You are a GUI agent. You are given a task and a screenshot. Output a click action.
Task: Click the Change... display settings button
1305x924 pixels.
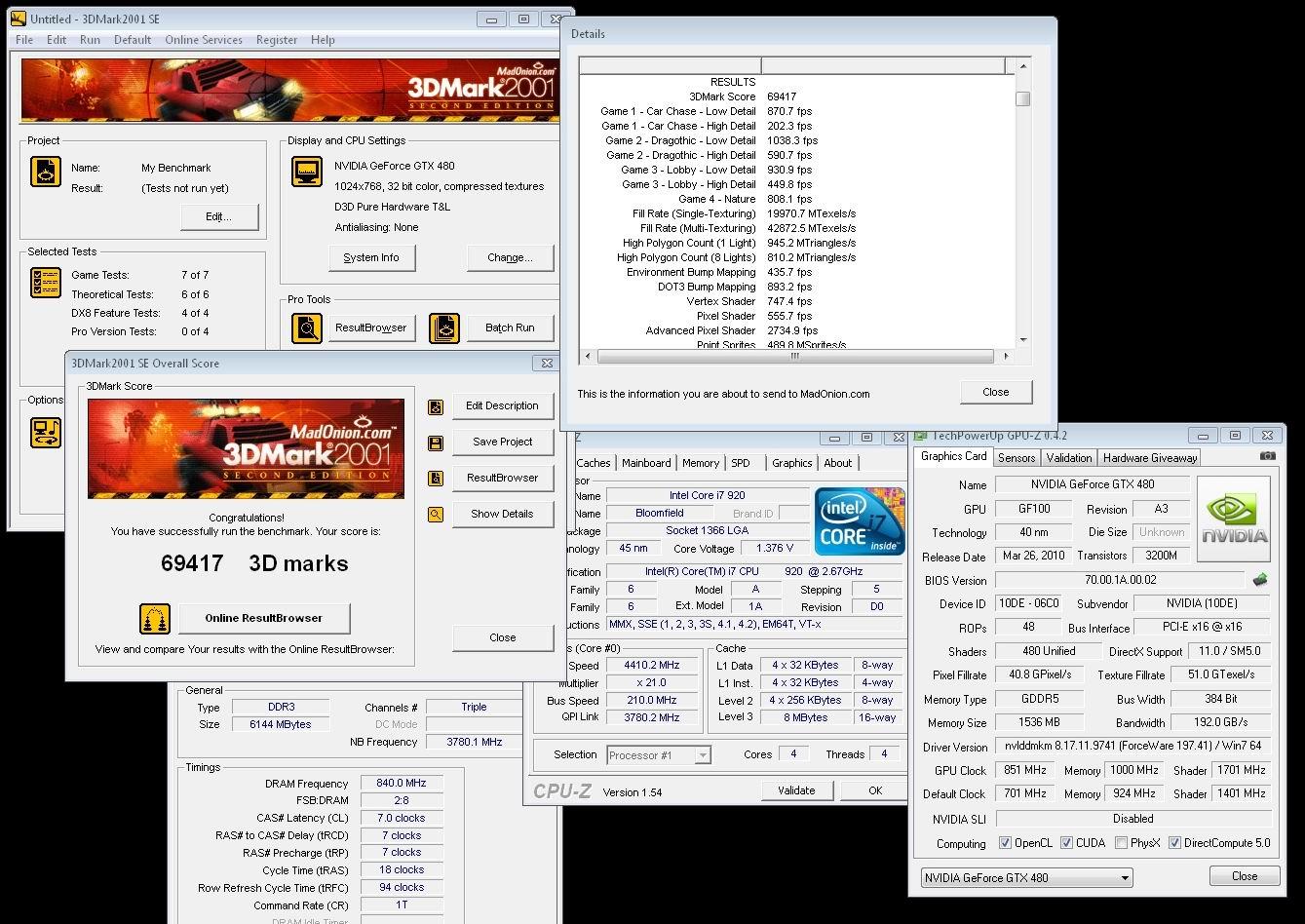511,257
